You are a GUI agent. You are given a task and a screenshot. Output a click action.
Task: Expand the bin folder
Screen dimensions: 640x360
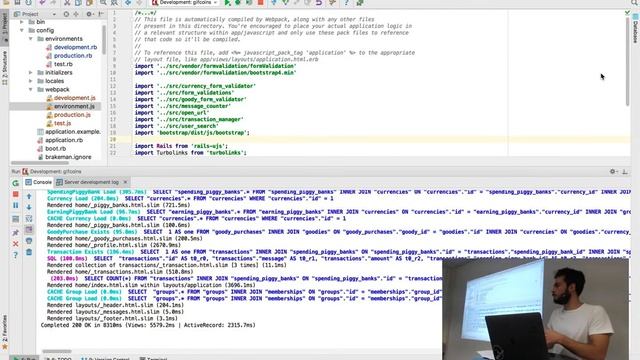22,22
